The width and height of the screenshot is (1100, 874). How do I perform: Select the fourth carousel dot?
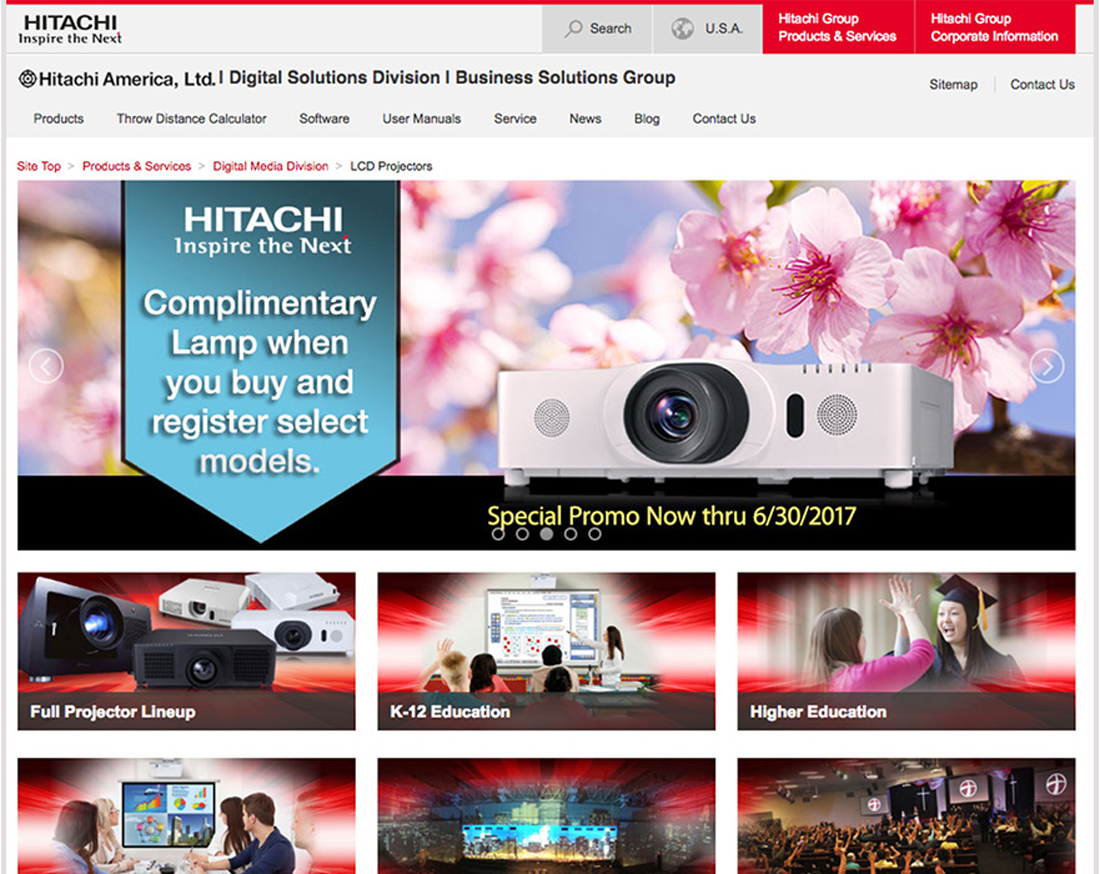570,534
